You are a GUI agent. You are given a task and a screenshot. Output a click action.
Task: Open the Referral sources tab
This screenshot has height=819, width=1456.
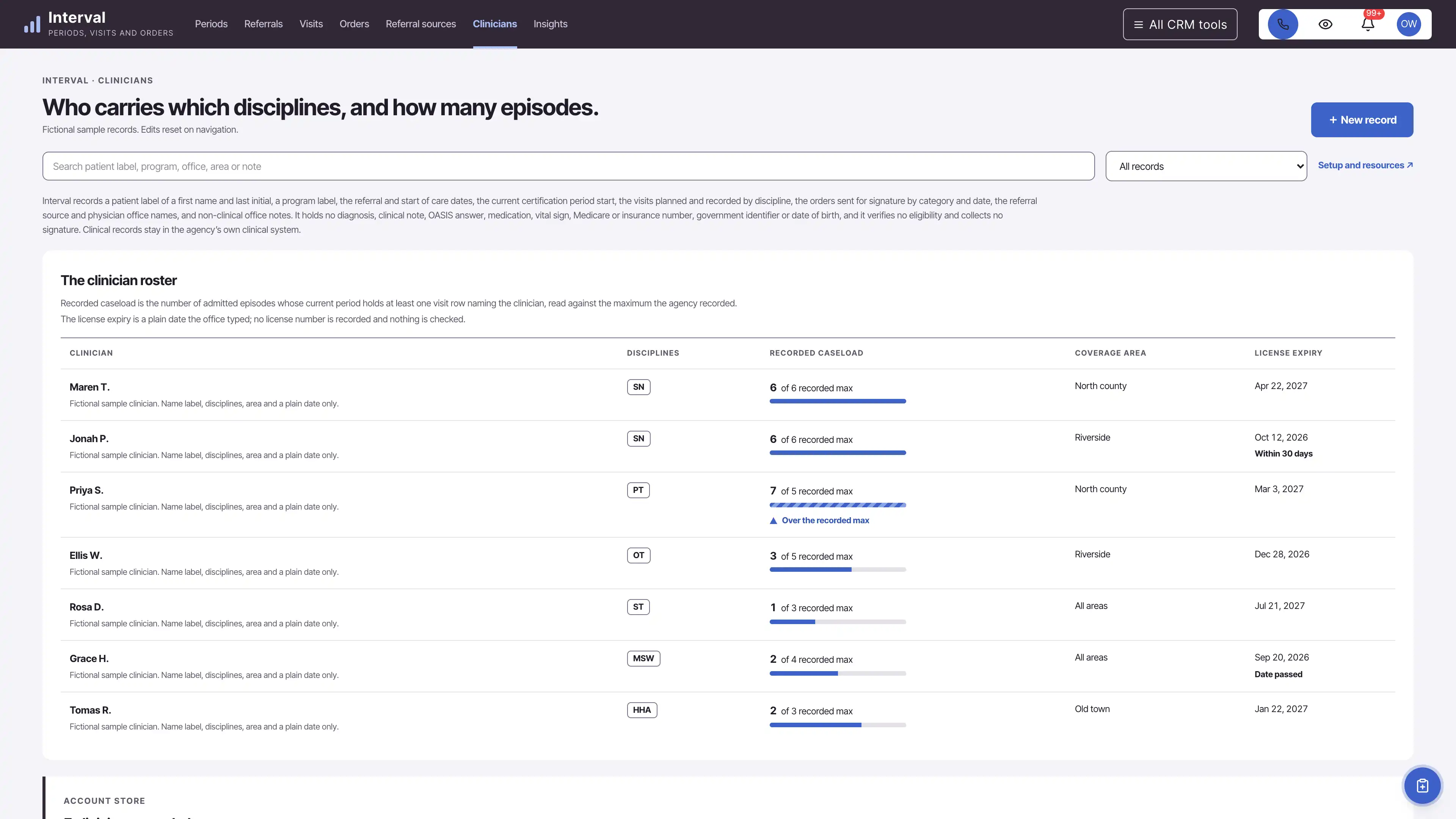click(421, 24)
